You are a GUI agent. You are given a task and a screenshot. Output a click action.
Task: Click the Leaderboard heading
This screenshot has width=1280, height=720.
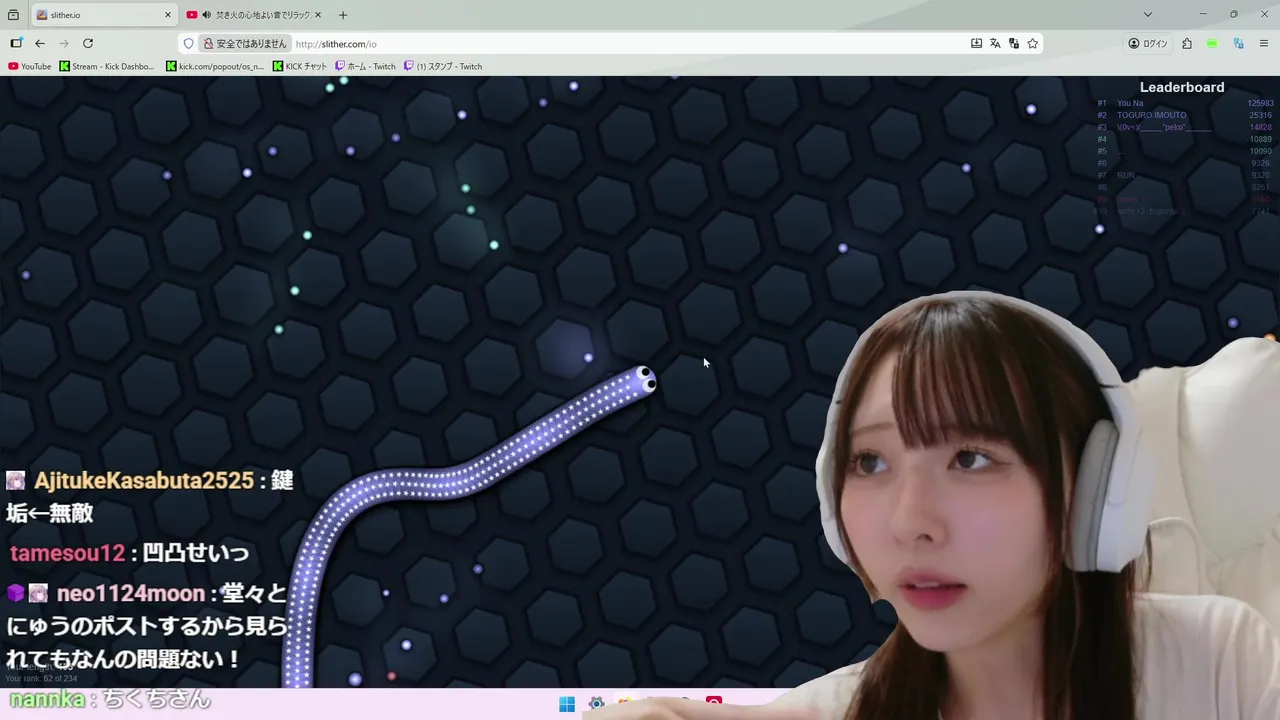point(1182,87)
